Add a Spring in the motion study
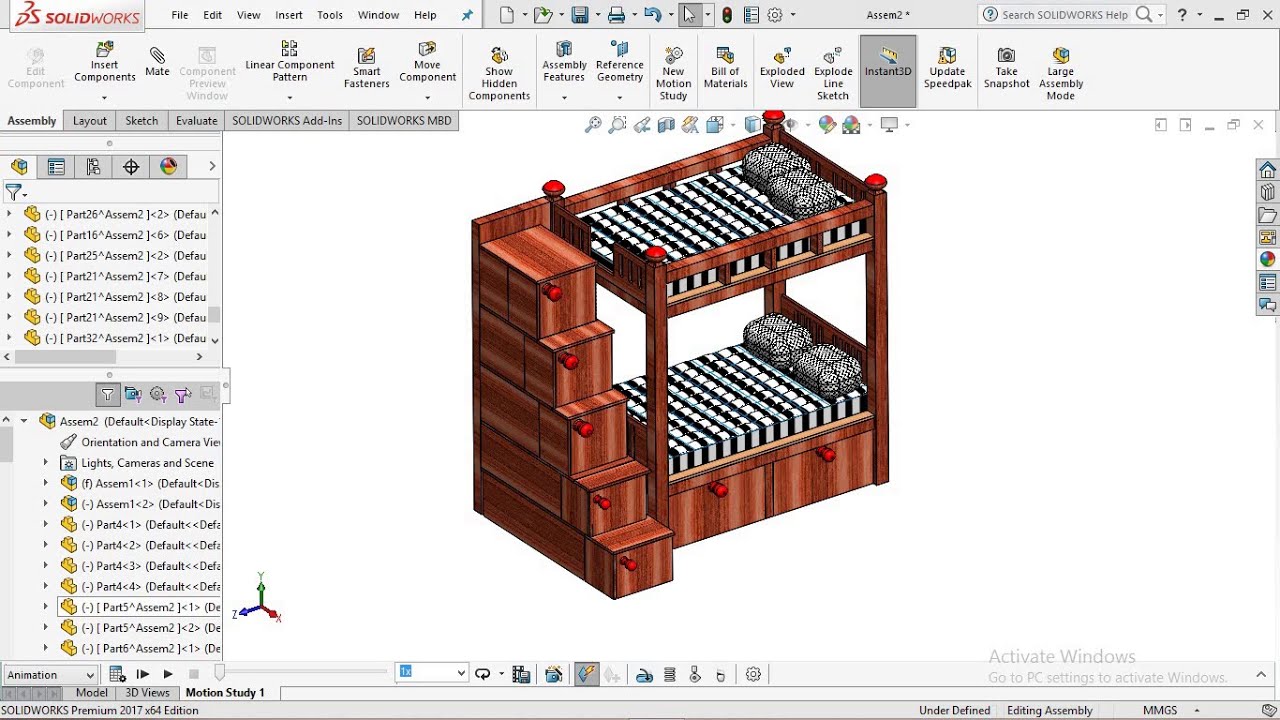1280x720 pixels. (x=670, y=675)
